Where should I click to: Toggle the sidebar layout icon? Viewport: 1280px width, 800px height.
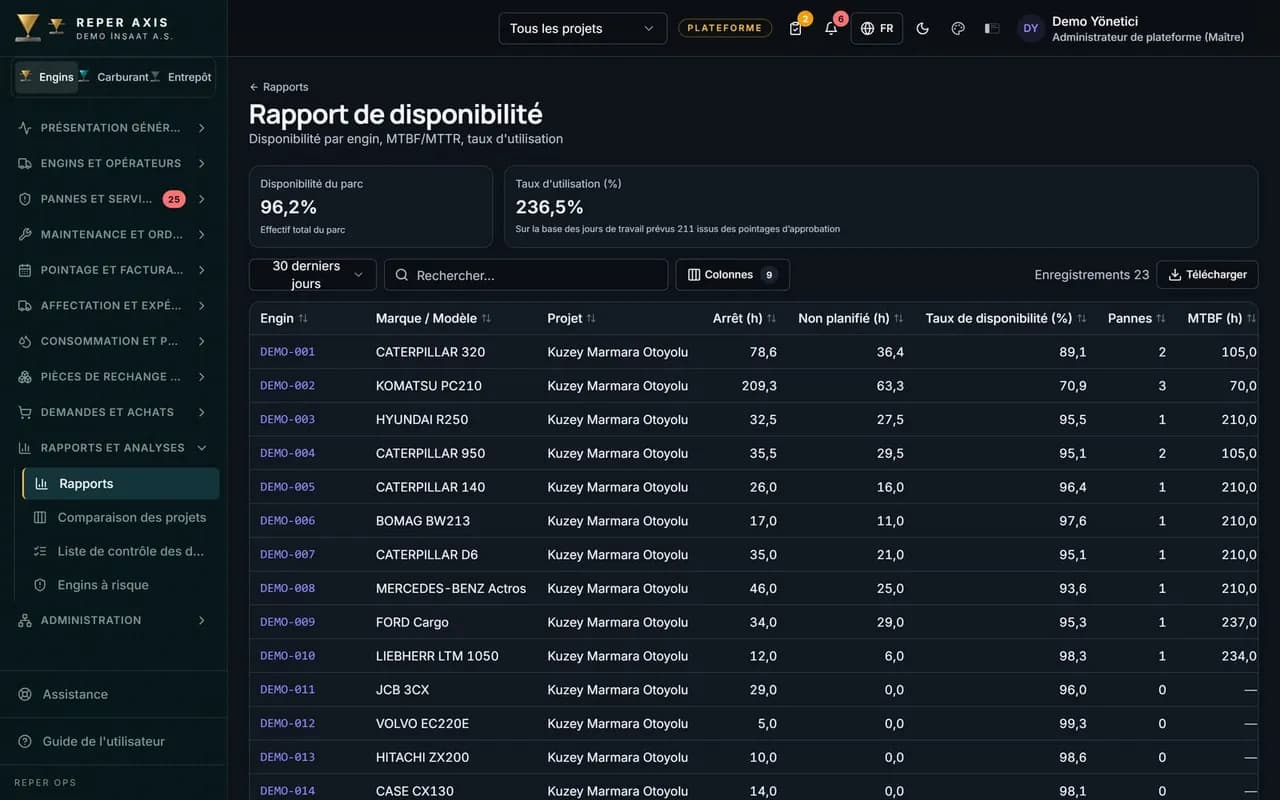tap(992, 28)
